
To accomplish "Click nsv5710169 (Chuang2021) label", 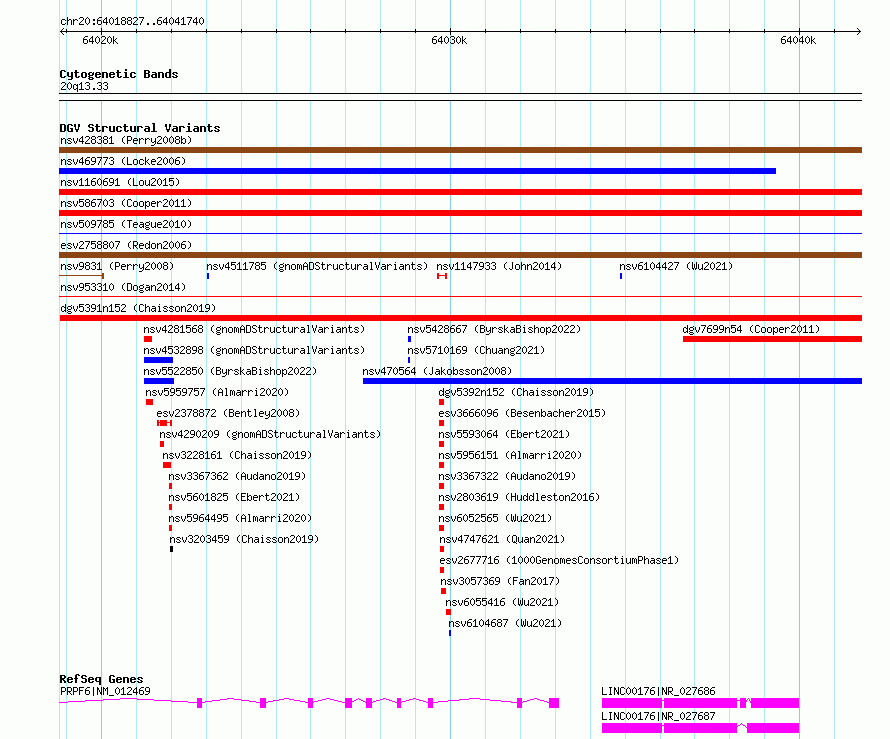I will click(476, 350).
